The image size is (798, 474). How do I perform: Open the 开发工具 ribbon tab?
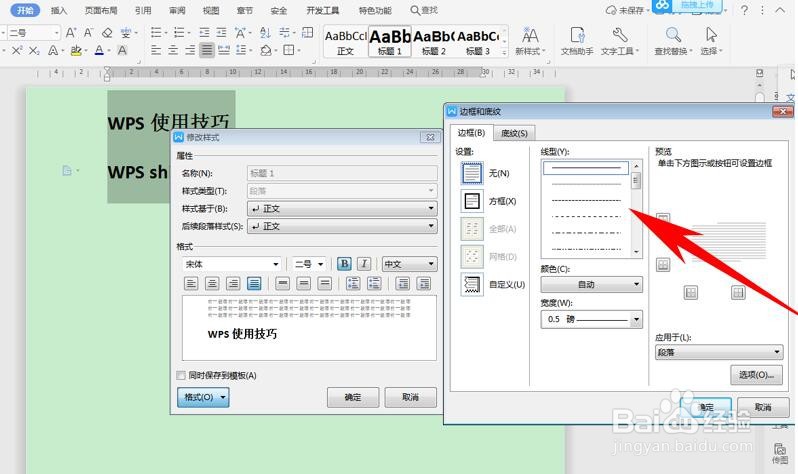pyautogui.click(x=323, y=10)
